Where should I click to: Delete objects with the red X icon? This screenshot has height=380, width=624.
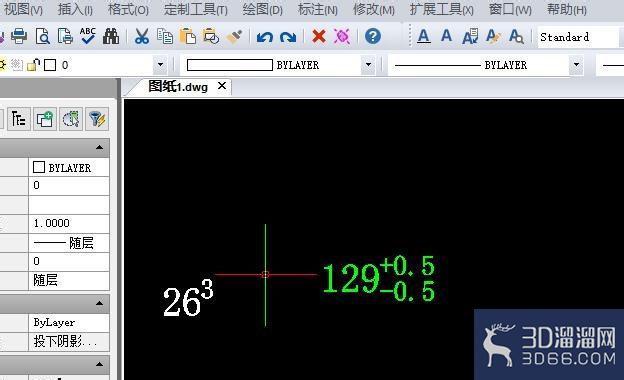pyautogui.click(x=319, y=37)
